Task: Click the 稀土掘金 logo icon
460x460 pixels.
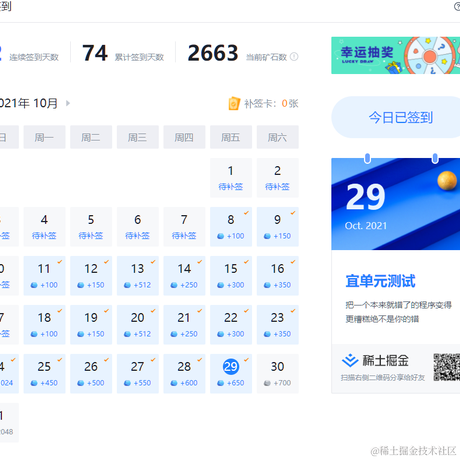Action: coord(350,361)
